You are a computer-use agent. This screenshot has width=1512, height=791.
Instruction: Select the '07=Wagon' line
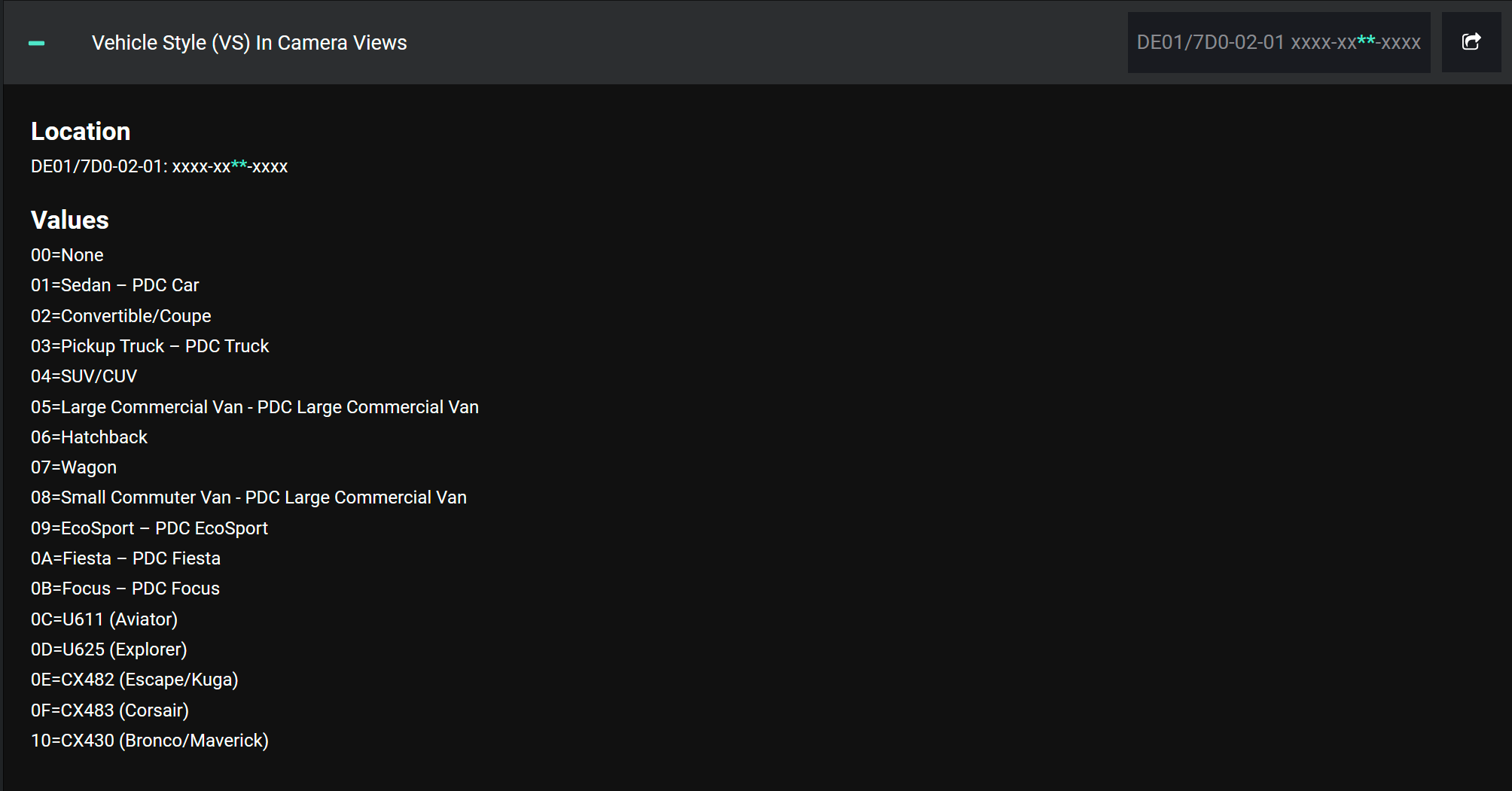pyautogui.click(x=74, y=467)
